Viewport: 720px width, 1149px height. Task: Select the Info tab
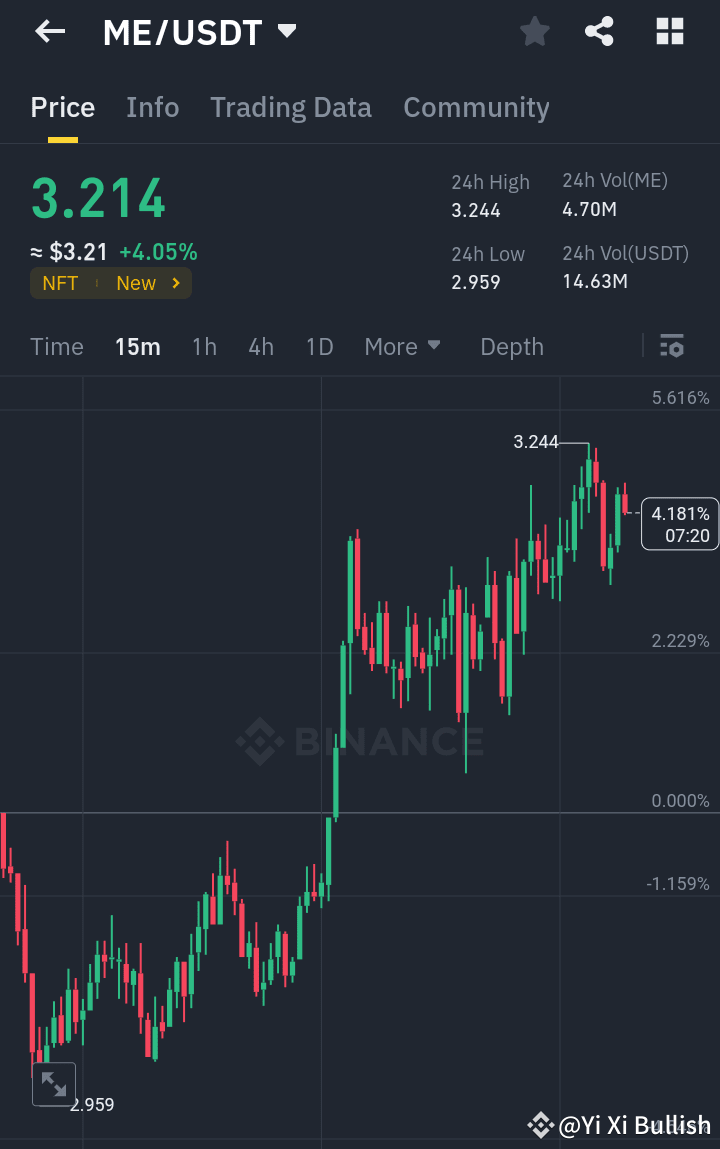pos(152,107)
